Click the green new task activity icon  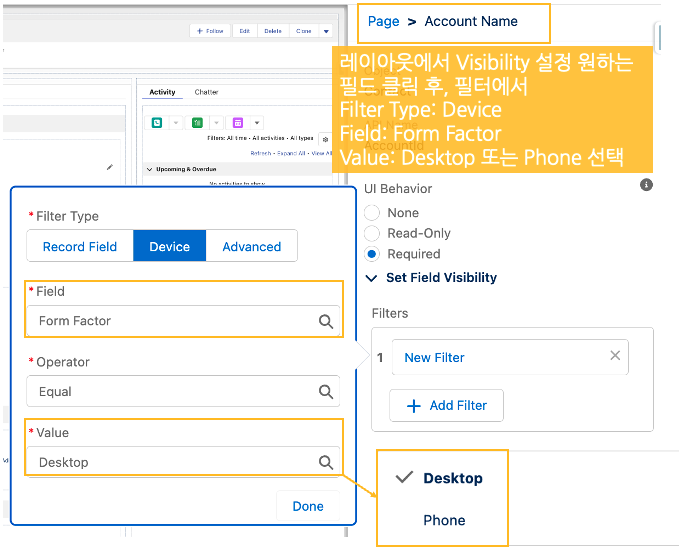[198, 122]
